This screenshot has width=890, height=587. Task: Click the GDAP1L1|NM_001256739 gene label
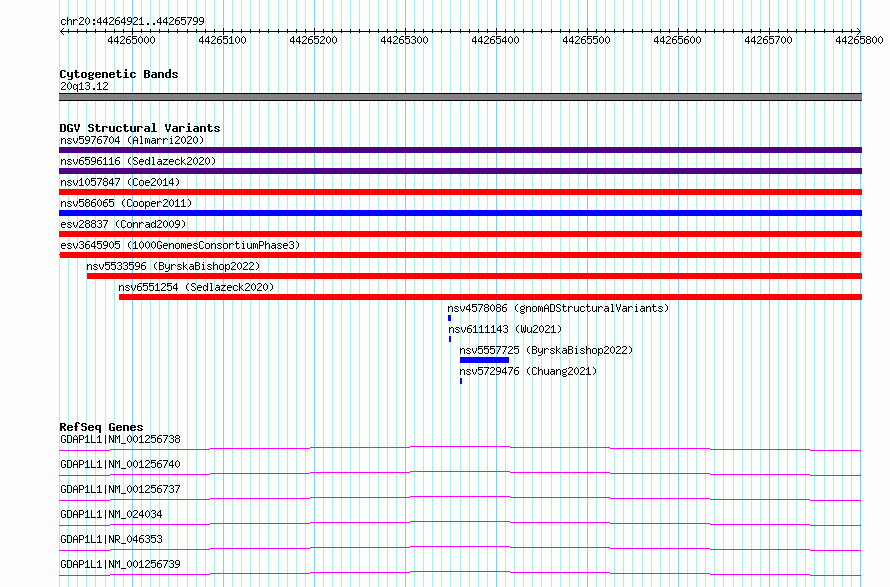tap(120, 564)
